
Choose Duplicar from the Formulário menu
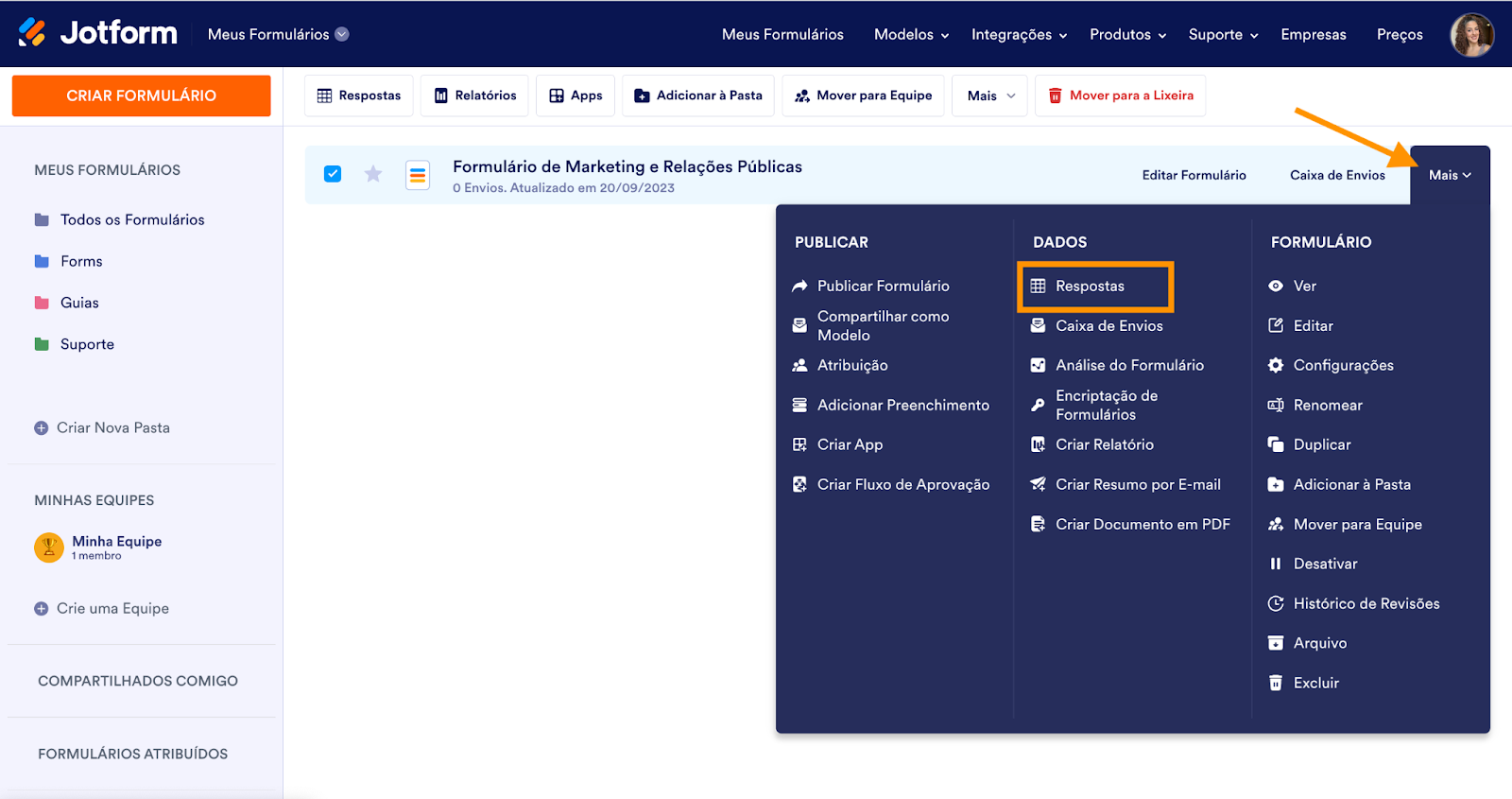pos(1321,444)
